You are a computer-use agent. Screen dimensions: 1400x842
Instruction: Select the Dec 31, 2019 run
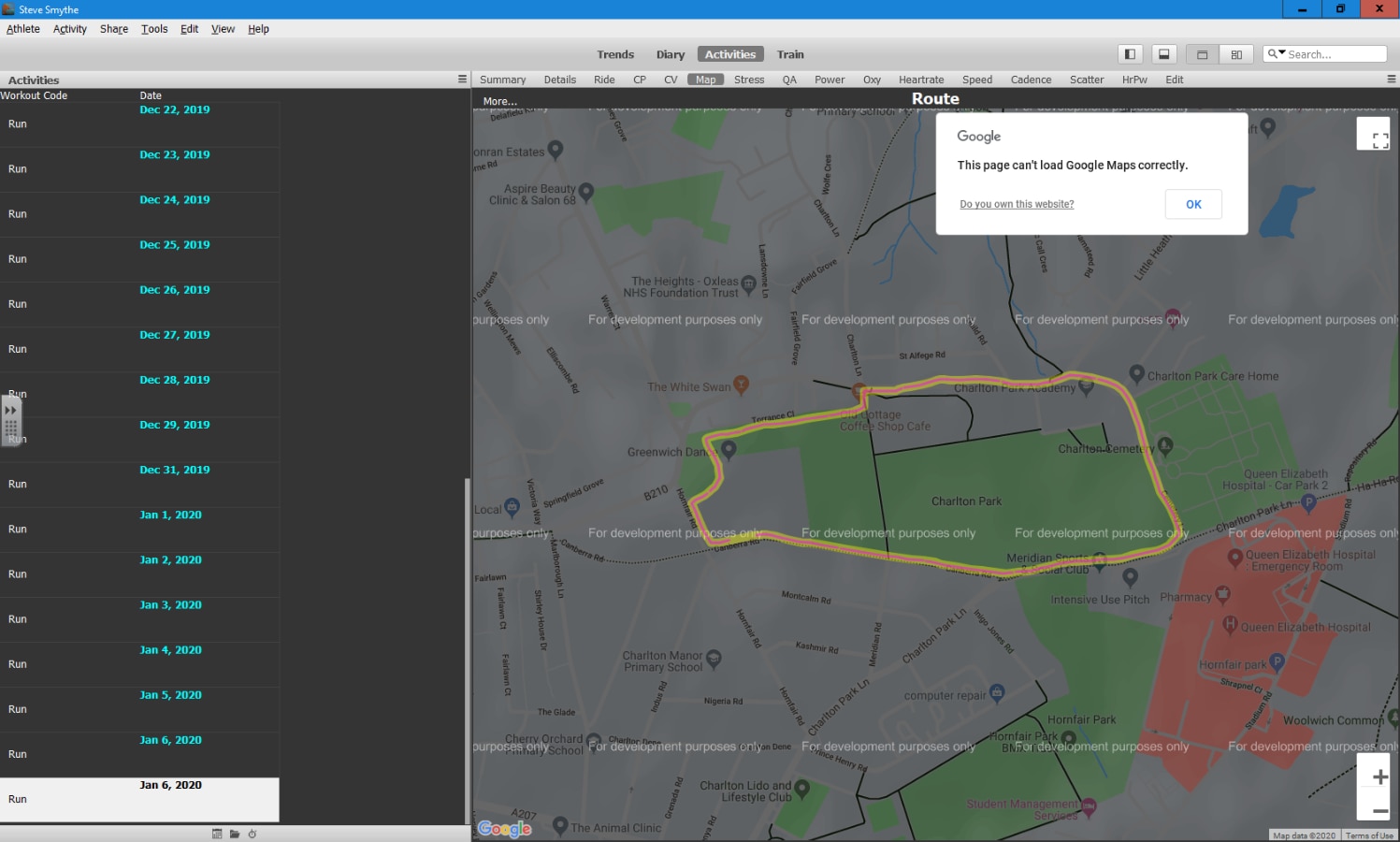[x=139, y=485]
